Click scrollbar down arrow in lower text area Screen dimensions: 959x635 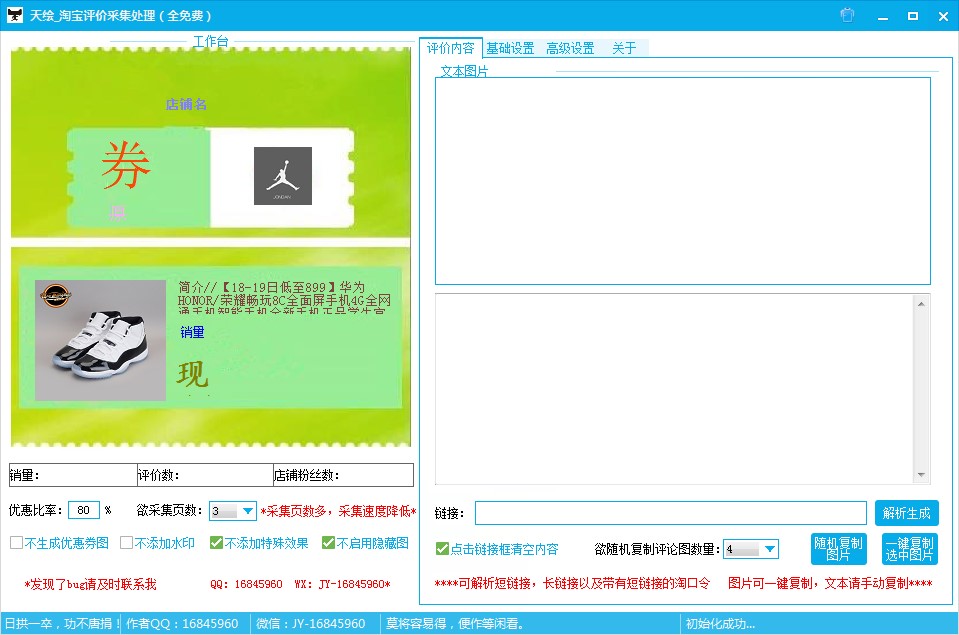point(921,475)
